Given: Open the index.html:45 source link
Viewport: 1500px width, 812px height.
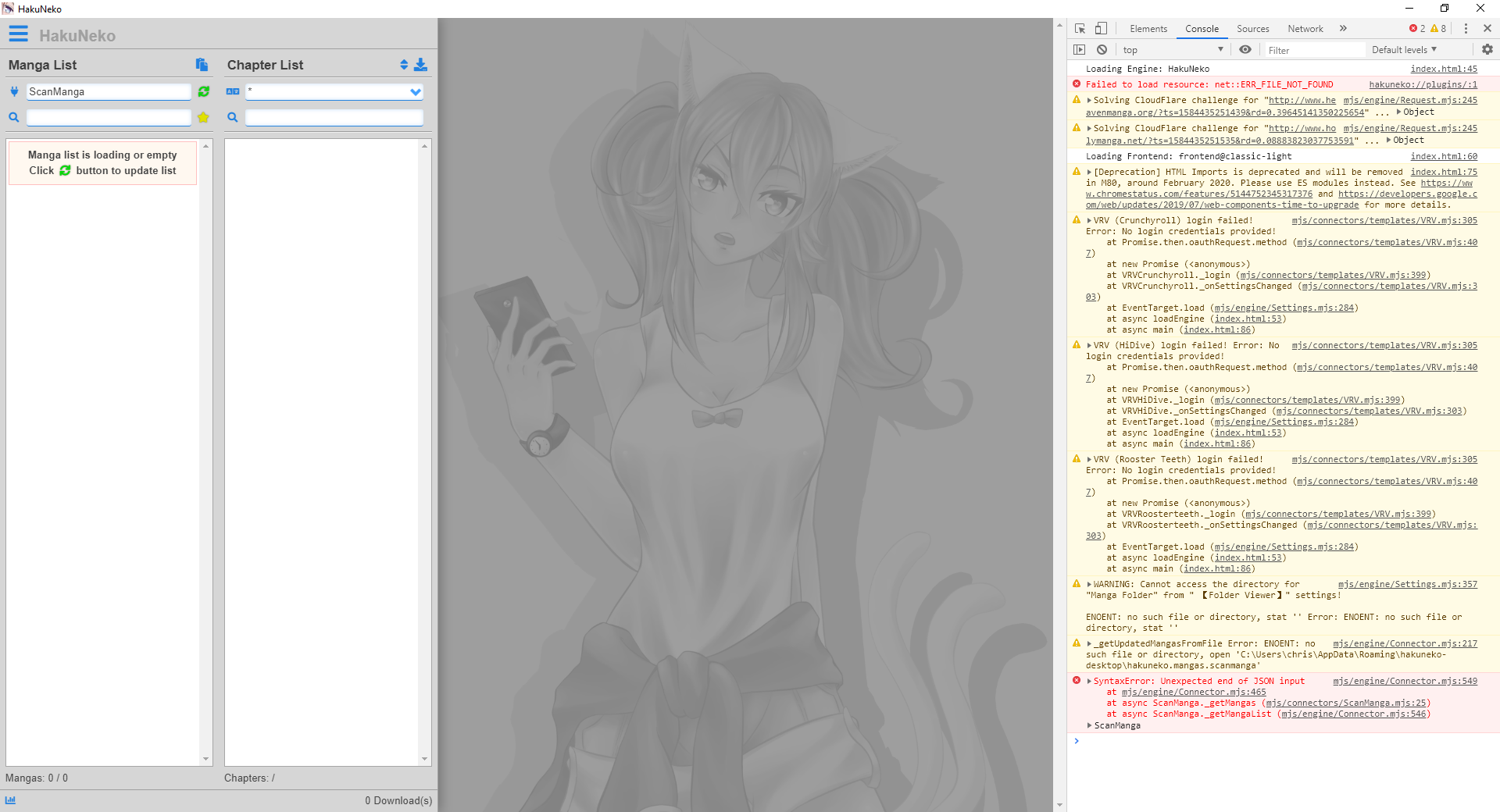Looking at the screenshot, I should pyautogui.click(x=1443, y=69).
